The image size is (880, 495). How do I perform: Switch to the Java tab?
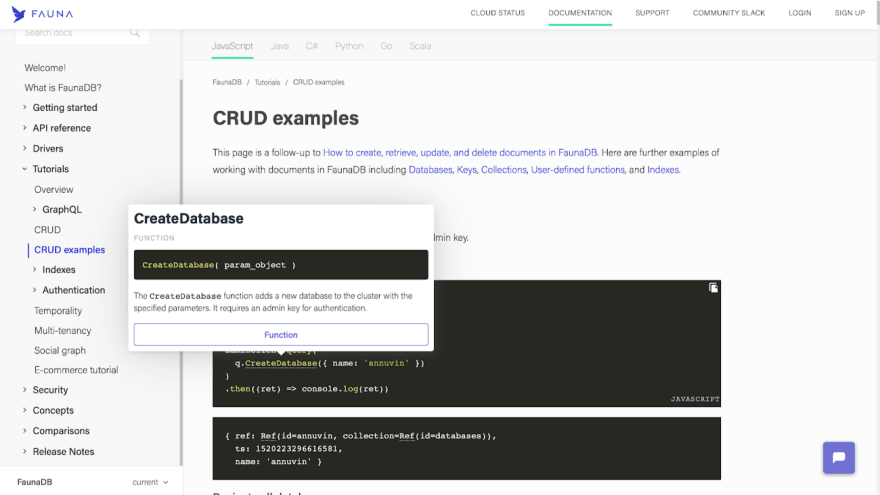pyautogui.click(x=279, y=46)
